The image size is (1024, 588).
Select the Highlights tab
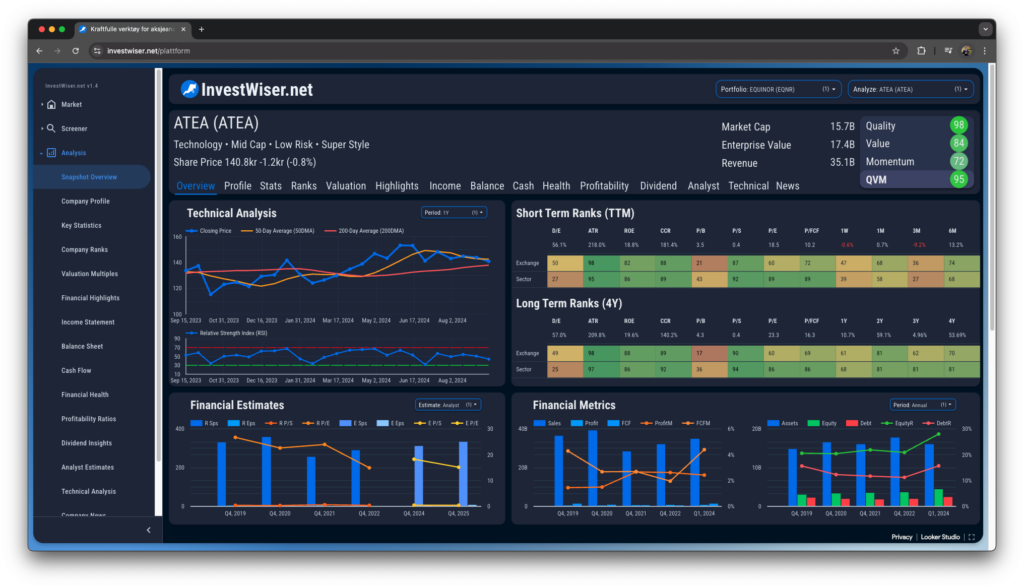coord(396,186)
